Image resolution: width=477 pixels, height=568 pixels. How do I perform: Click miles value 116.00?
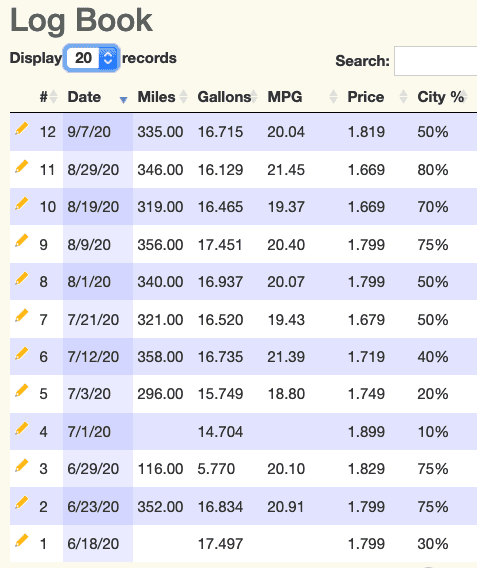[160, 469]
